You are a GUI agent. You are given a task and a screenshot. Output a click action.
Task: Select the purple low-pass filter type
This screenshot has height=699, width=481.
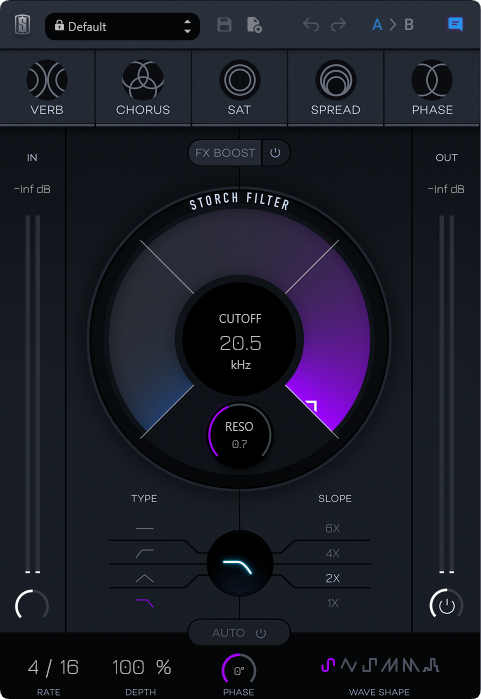144,603
